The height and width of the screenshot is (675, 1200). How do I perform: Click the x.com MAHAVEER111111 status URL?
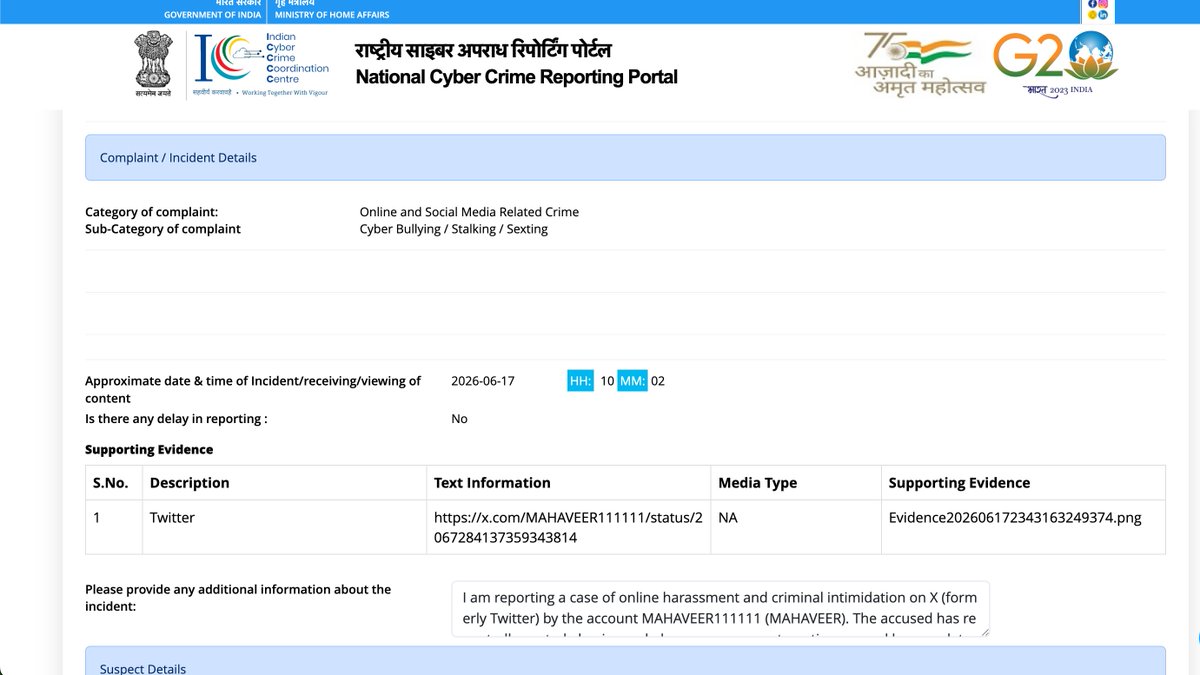[568, 527]
